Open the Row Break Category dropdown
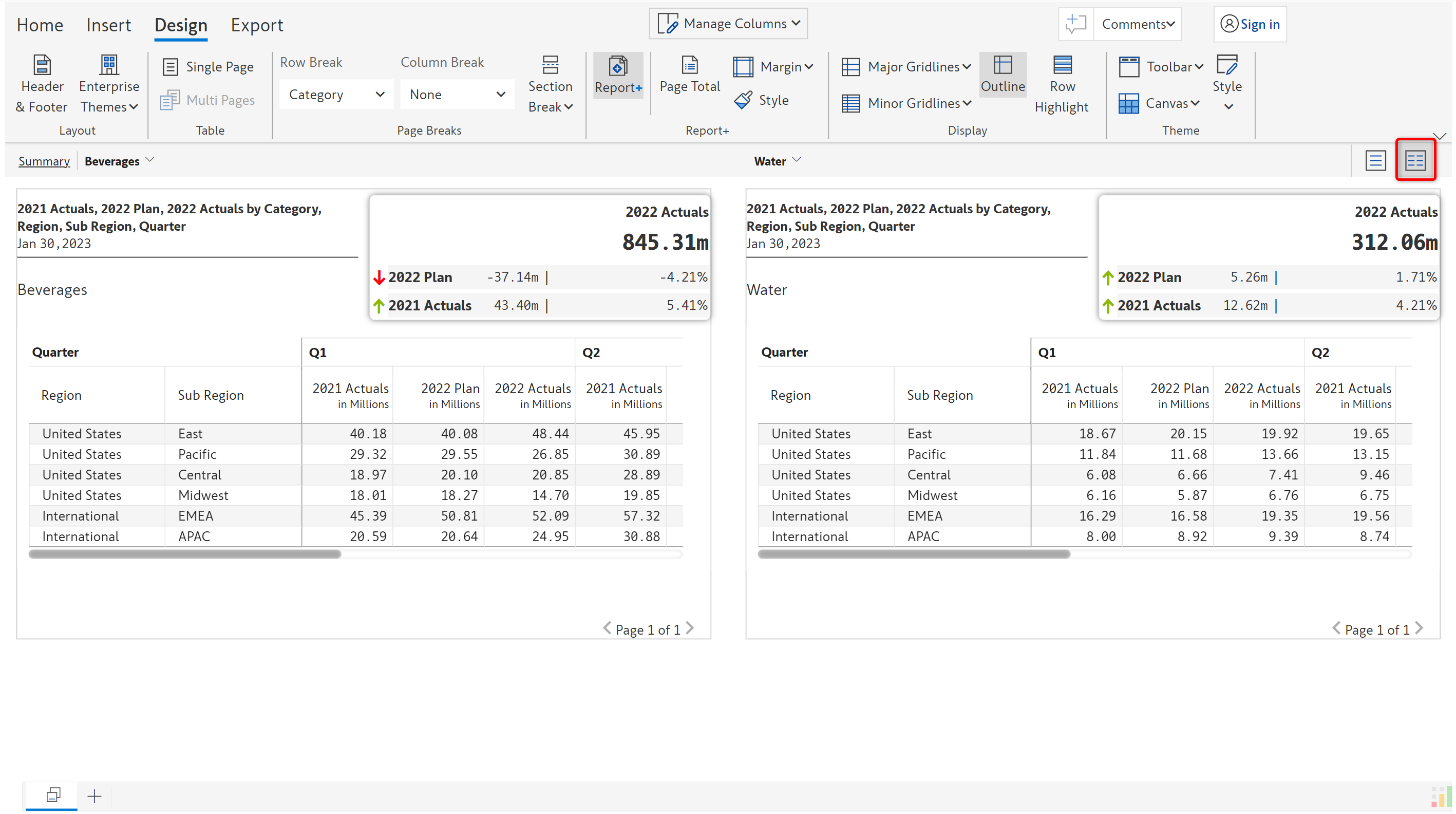 pyautogui.click(x=336, y=95)
